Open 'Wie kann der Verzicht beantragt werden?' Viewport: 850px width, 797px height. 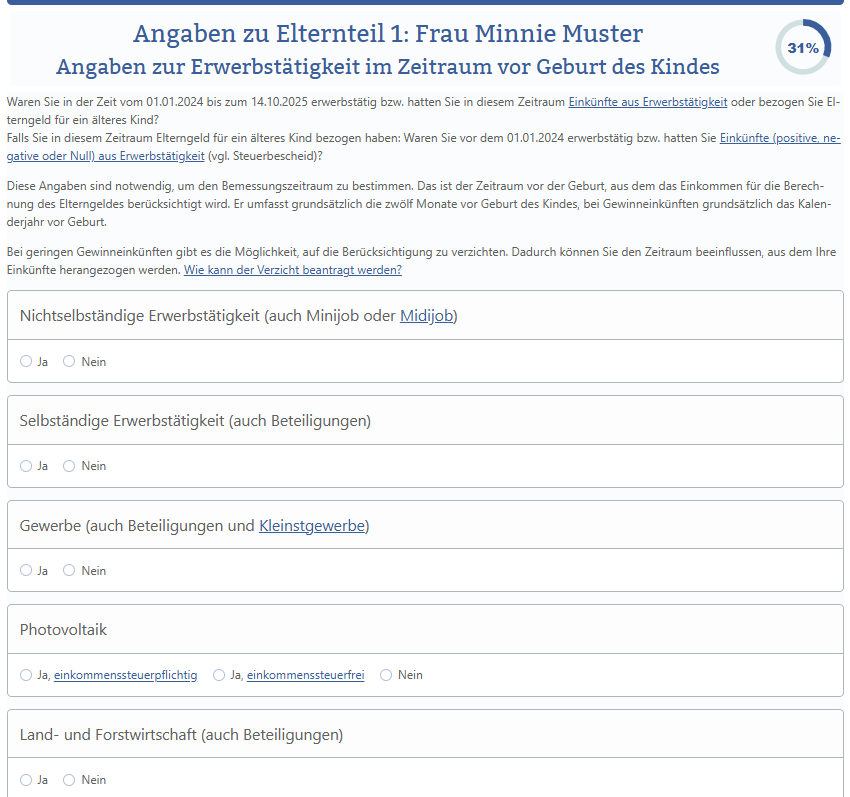pyautogui.click(x=293, y=269)
